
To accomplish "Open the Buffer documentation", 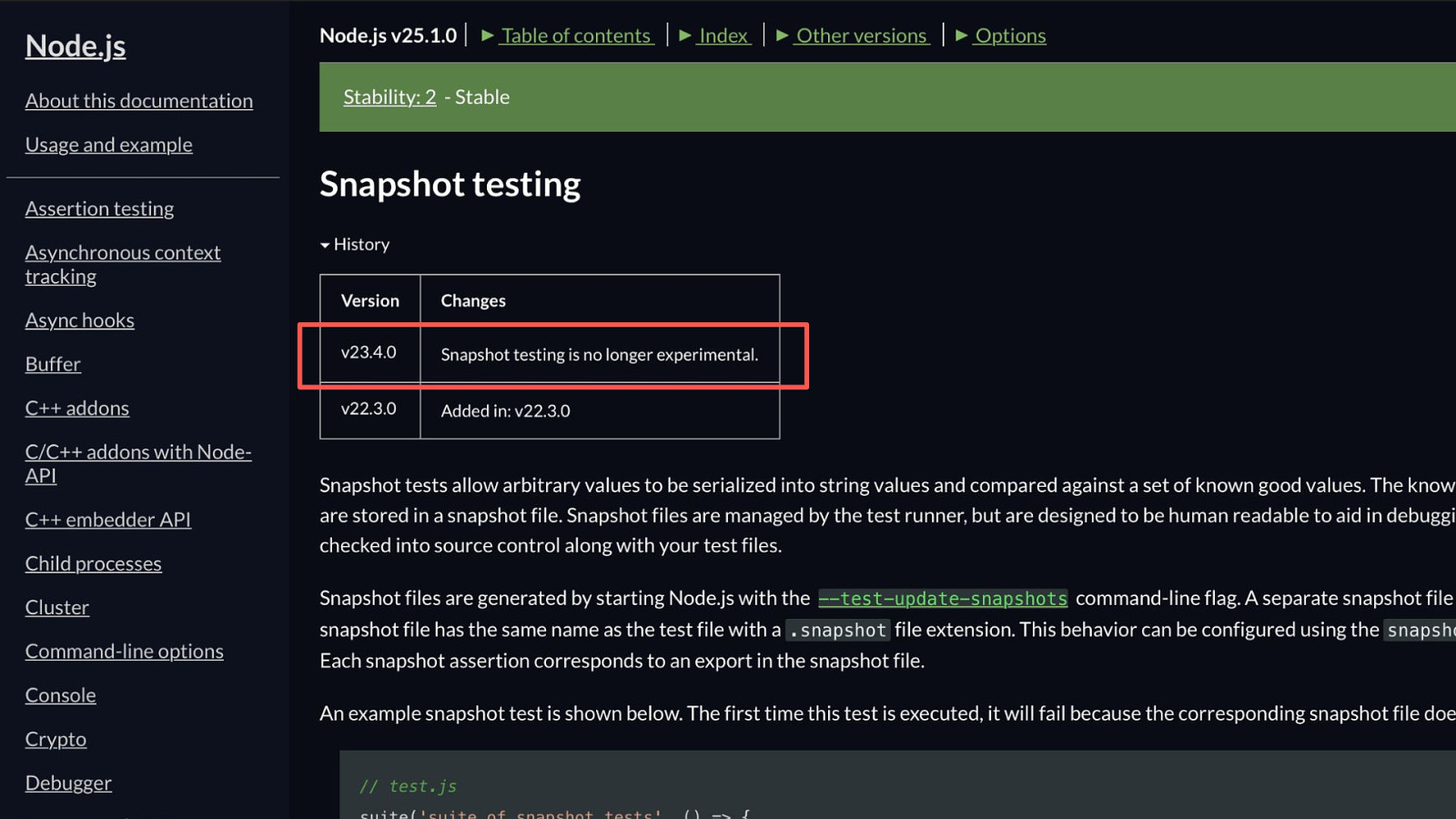I will 53,364.
